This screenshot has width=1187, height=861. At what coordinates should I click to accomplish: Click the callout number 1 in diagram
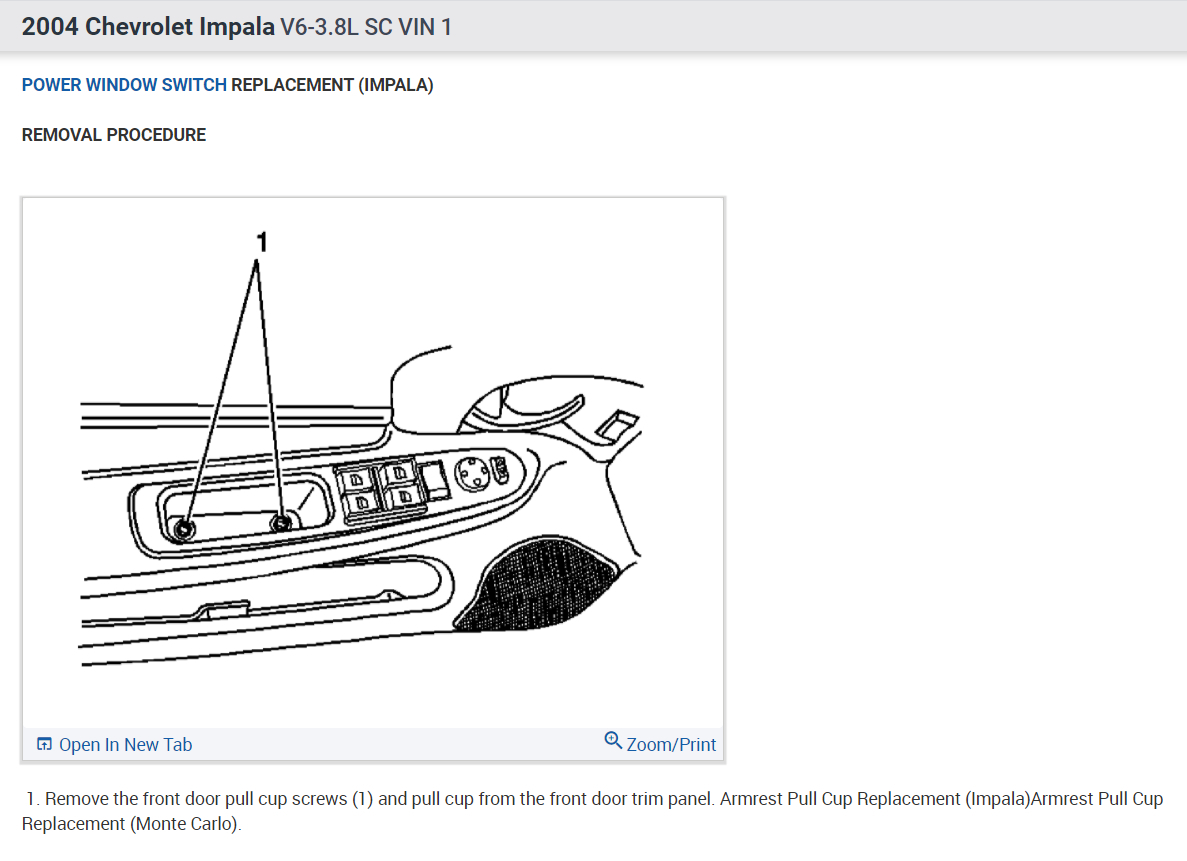pos(262,242)
